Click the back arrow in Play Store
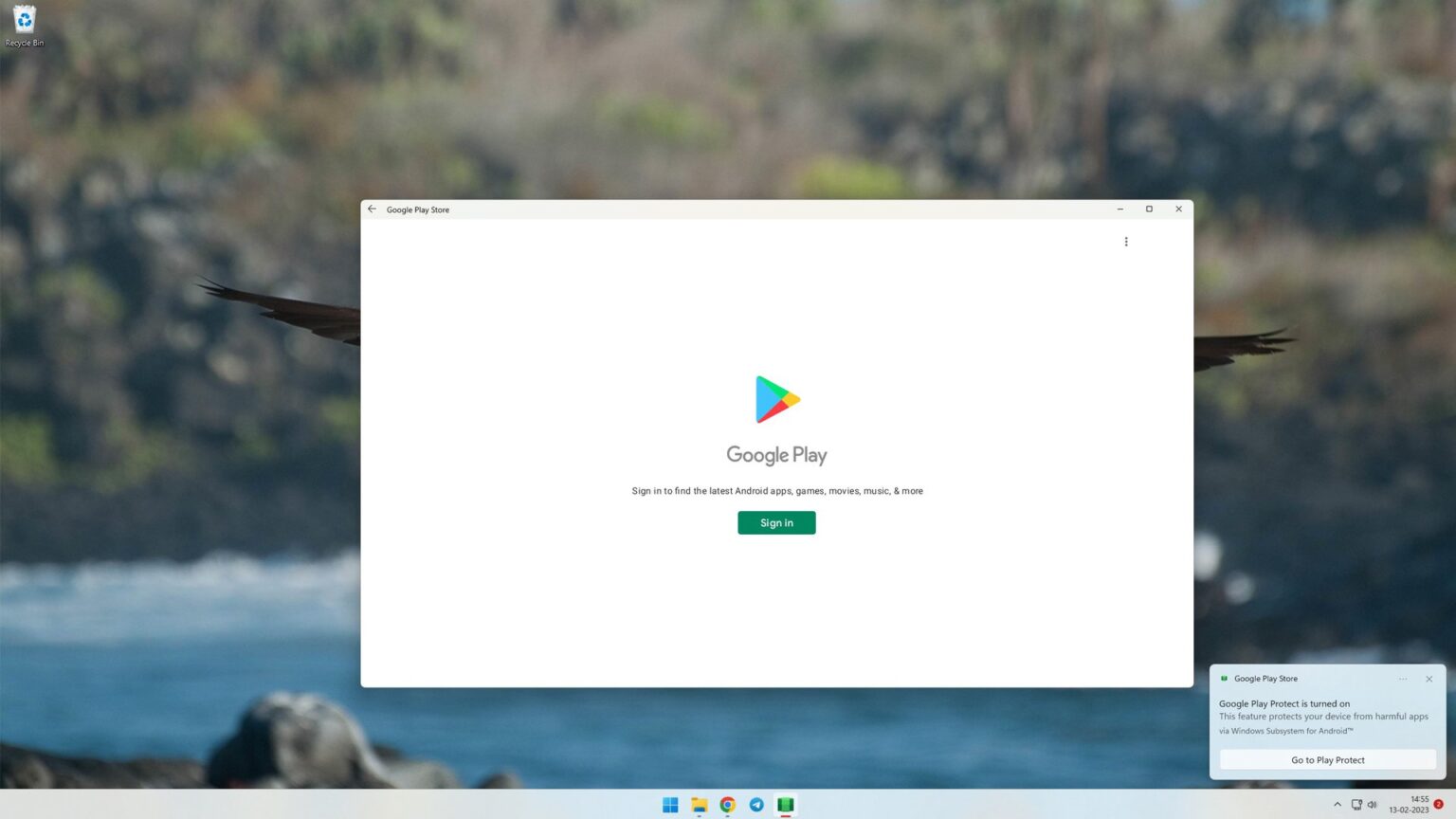 pos(372,209)
